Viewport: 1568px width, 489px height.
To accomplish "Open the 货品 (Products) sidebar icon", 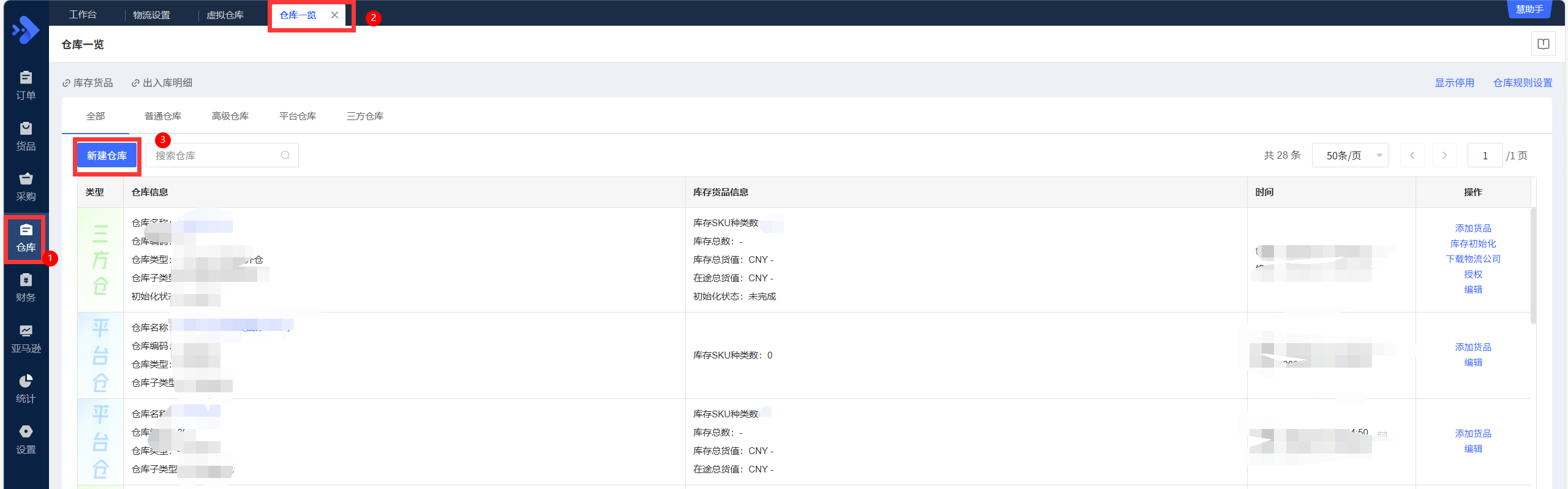I will 26,135.
